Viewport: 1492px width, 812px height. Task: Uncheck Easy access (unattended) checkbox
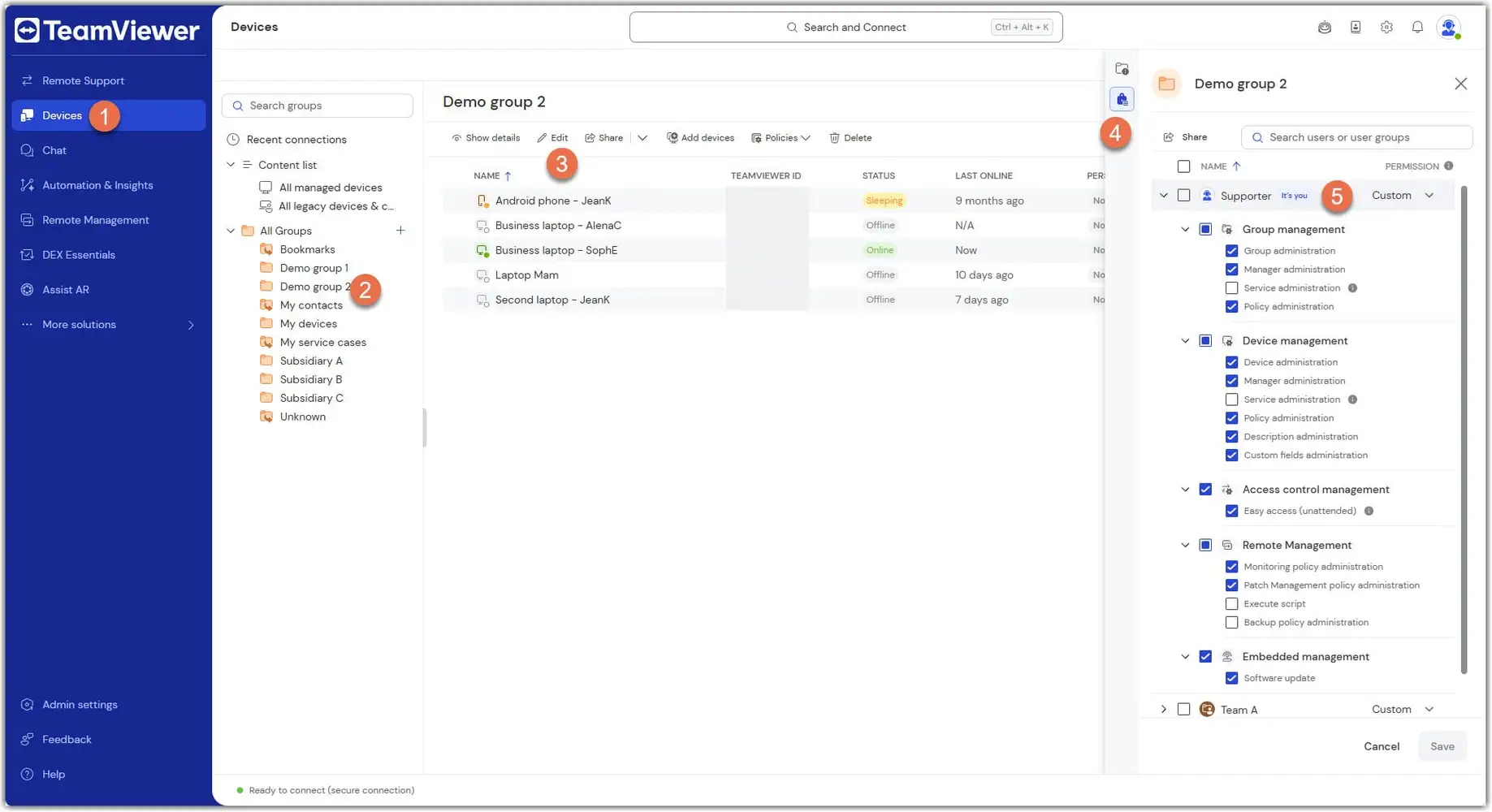1231,511
